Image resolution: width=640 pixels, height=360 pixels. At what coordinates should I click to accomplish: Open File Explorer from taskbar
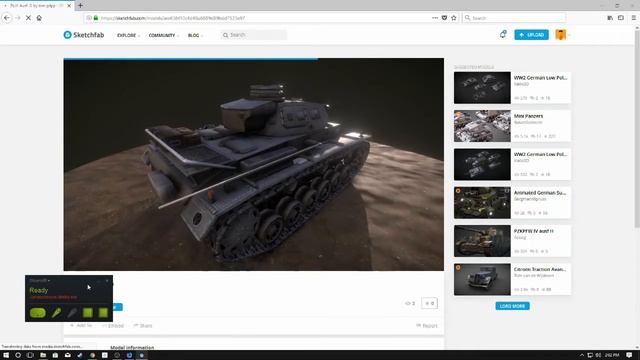[43, 355]
